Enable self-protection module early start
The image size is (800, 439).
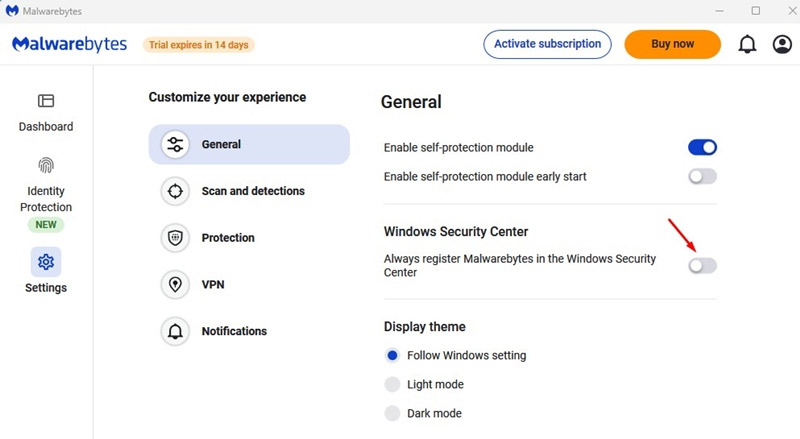(702, 177)
